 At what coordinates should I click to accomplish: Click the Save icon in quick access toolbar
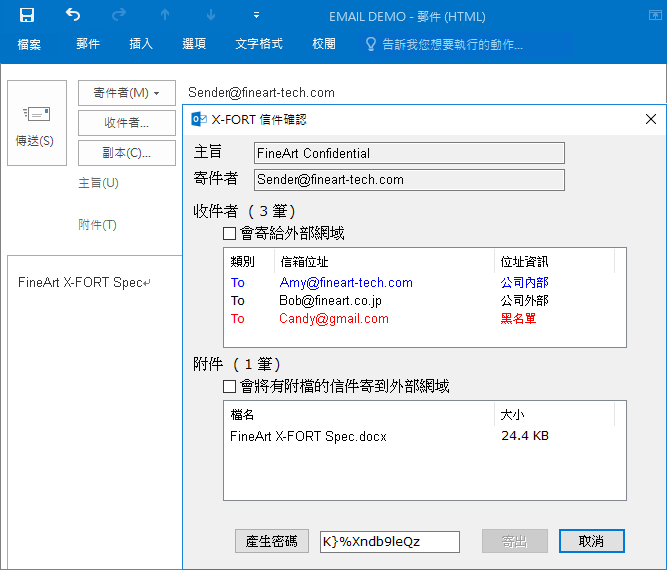27,15
